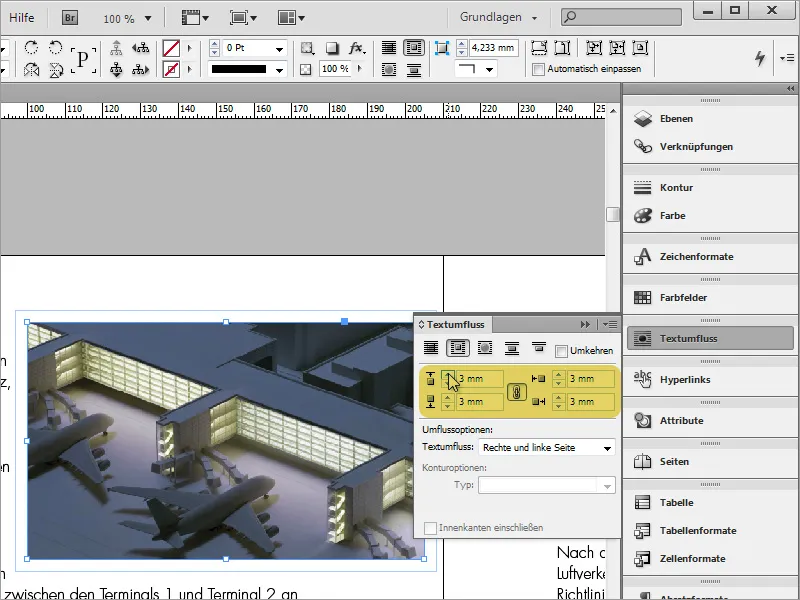
Task: Open the Attribute panel
Action: [x=709, y=420]
